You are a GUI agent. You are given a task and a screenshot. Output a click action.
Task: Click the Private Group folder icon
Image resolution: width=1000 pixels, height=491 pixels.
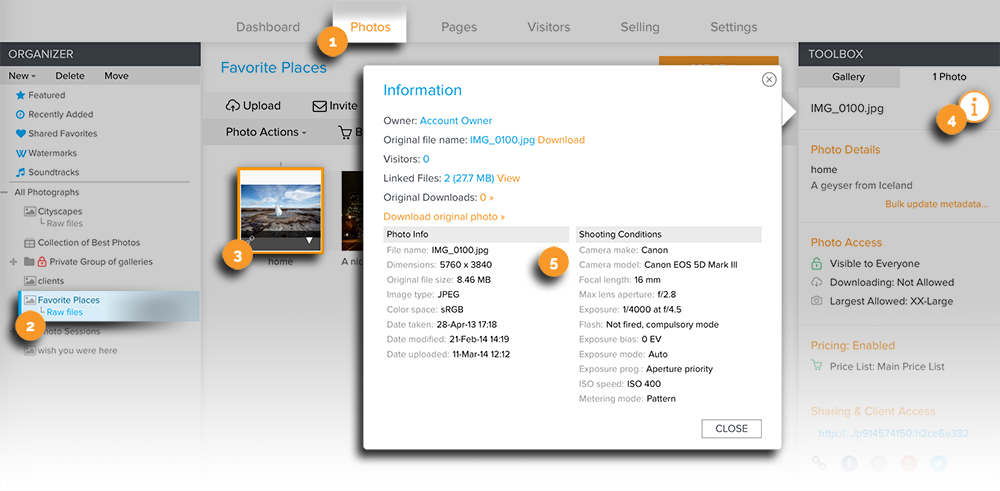pos(29,261)
